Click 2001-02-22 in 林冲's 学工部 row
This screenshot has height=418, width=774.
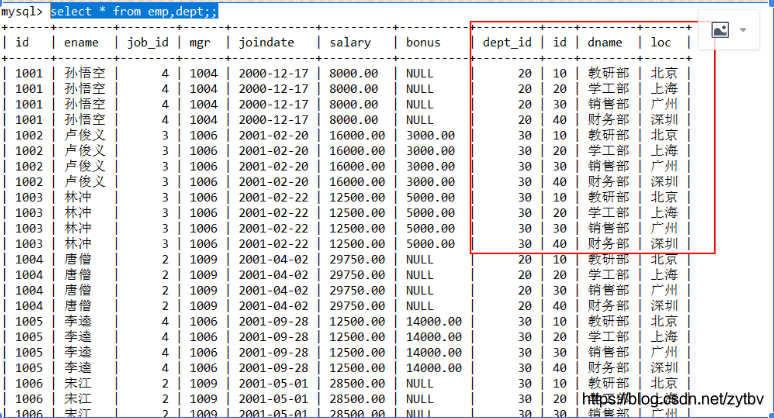coord(273,213)
